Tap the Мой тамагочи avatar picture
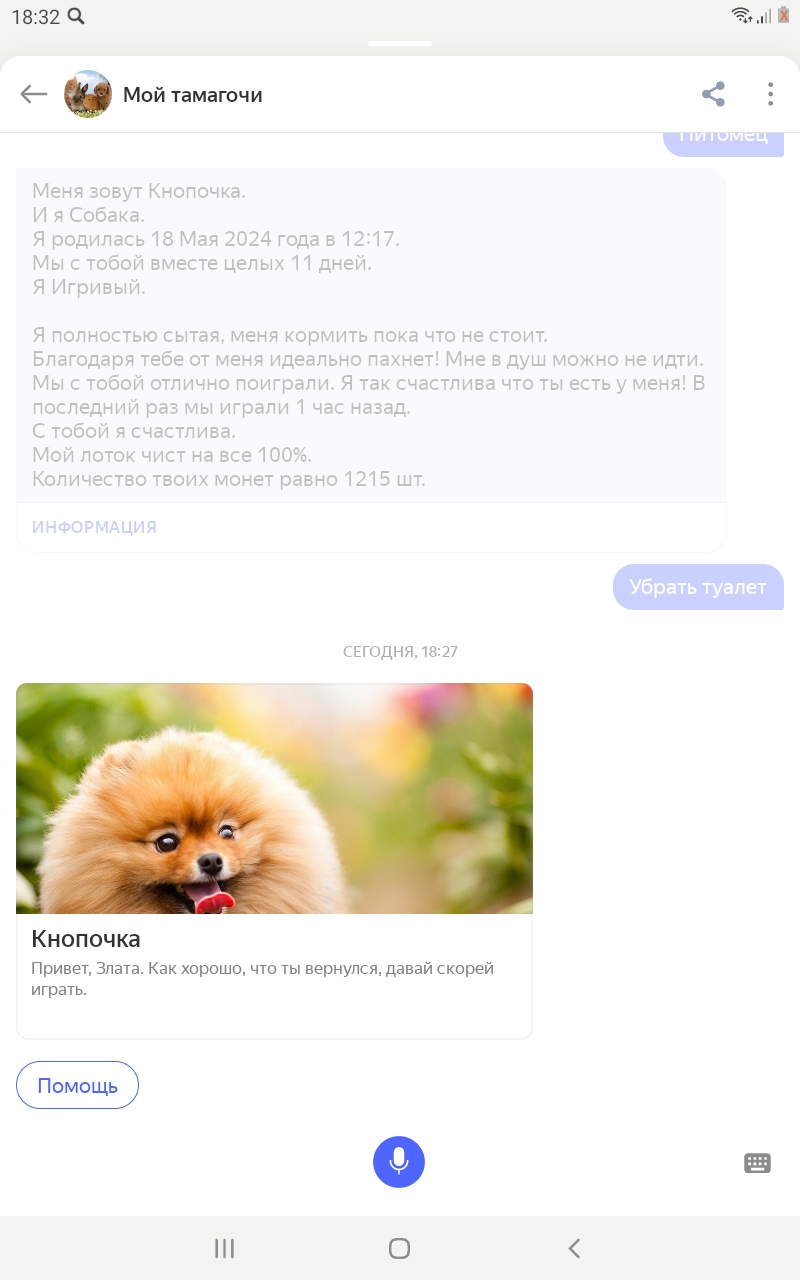 click(x=88, y=94)
